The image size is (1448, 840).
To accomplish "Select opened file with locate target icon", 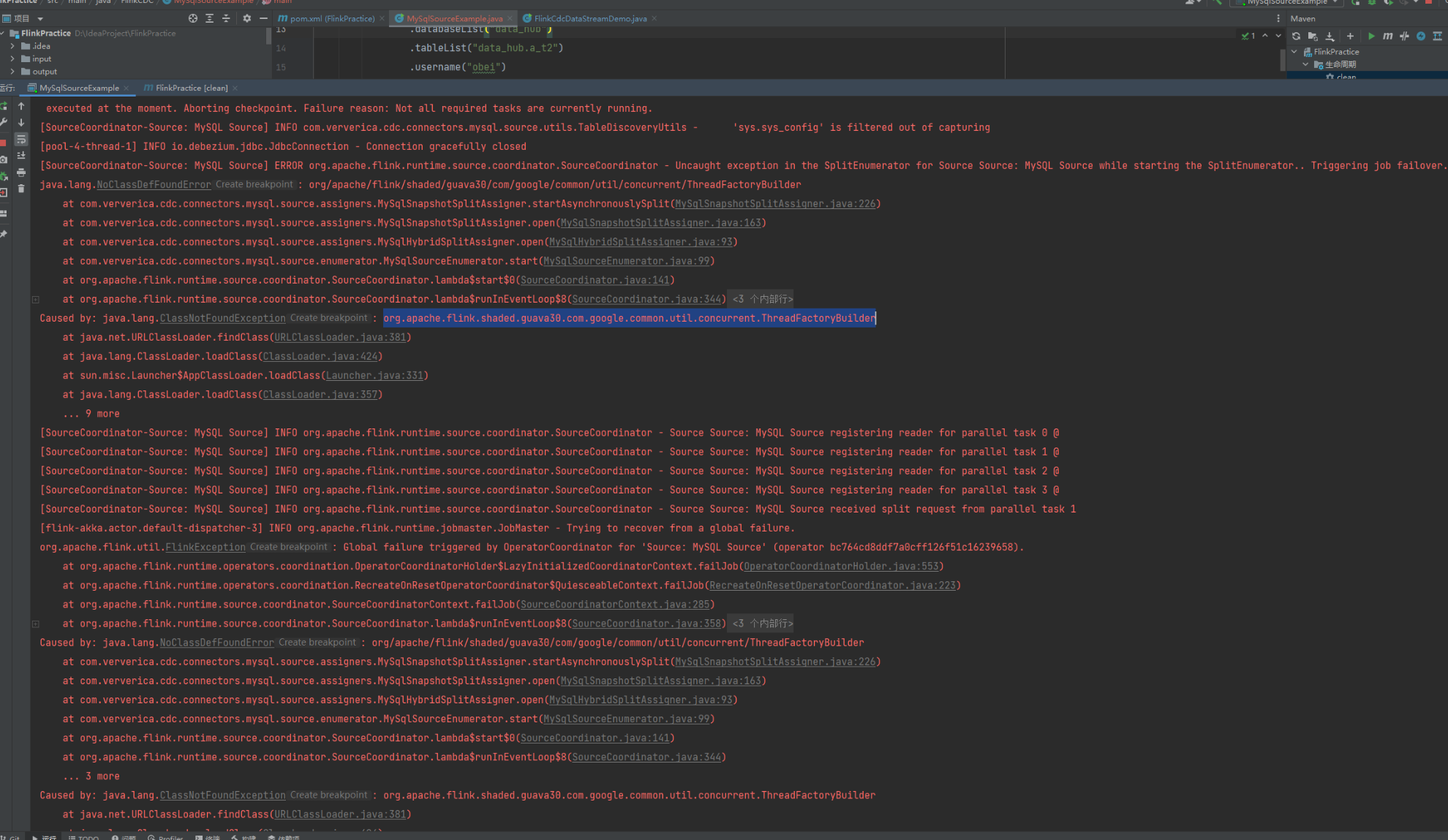I will (x=193, y=18).
